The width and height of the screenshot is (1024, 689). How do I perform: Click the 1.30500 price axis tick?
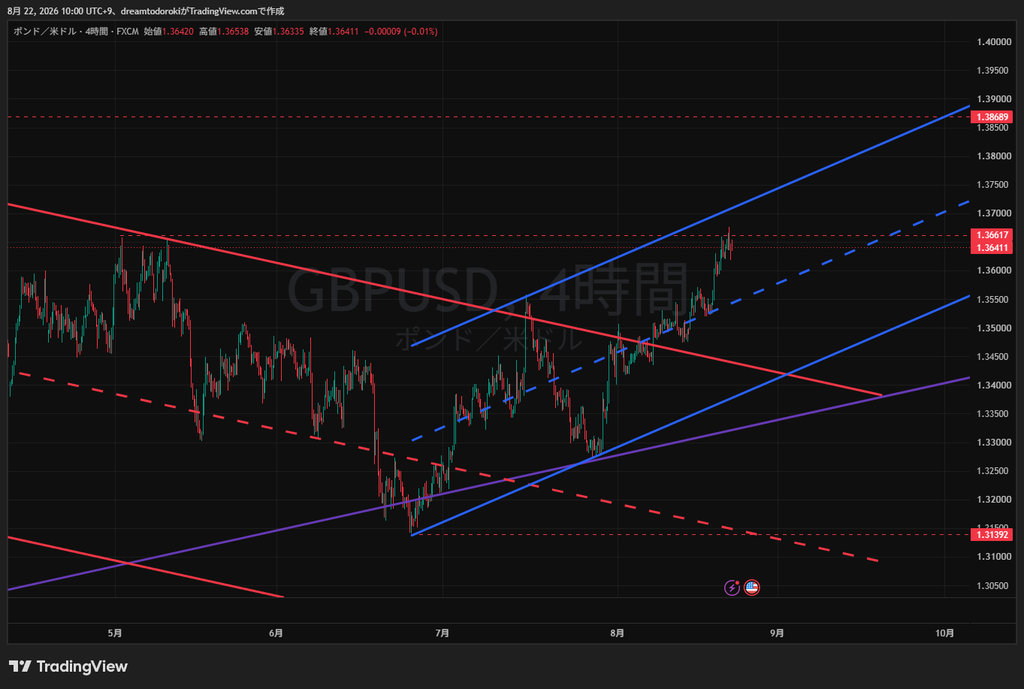click(994, 586)
